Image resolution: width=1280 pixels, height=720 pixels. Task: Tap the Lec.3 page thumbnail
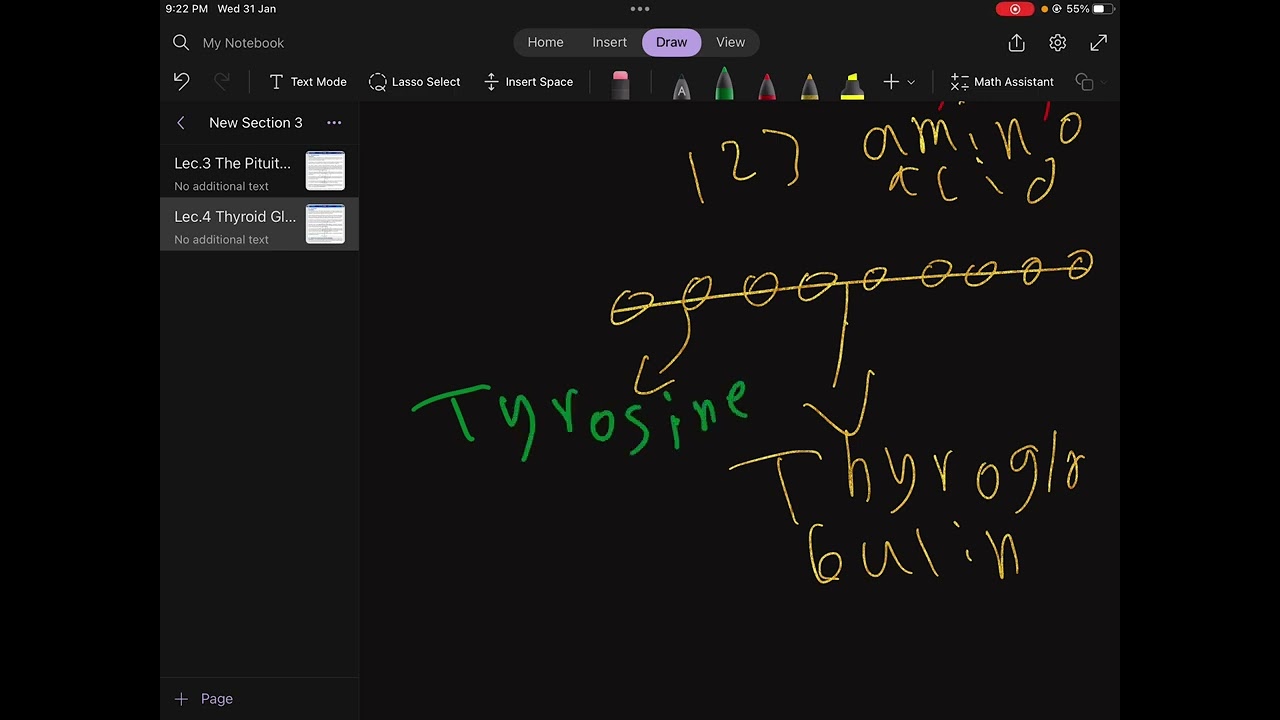325,171
